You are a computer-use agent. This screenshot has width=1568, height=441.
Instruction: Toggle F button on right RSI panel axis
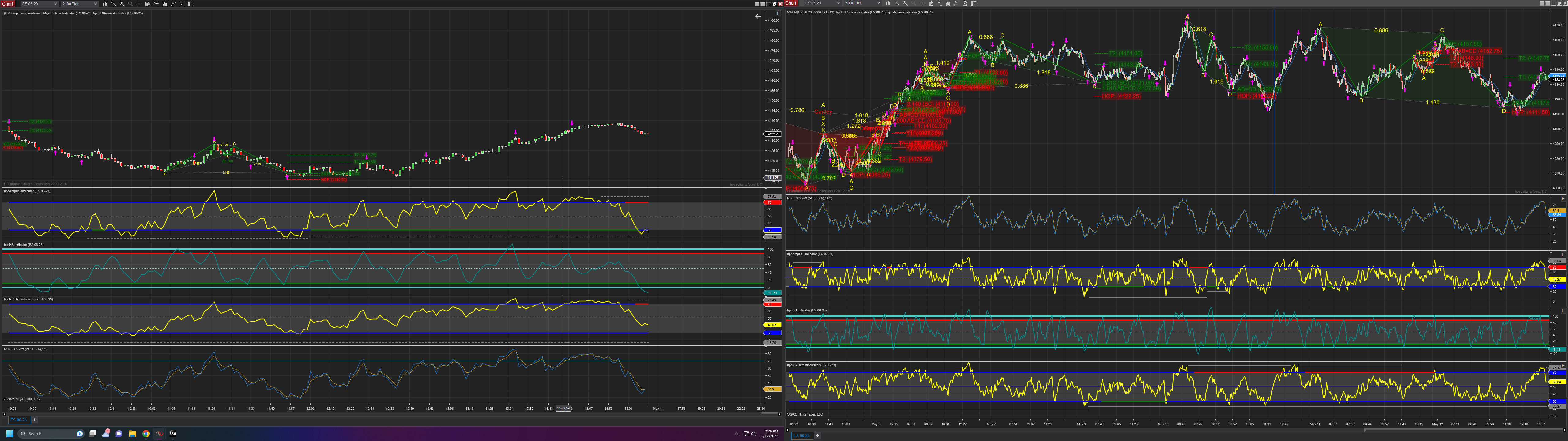[x=1563, y=198]
